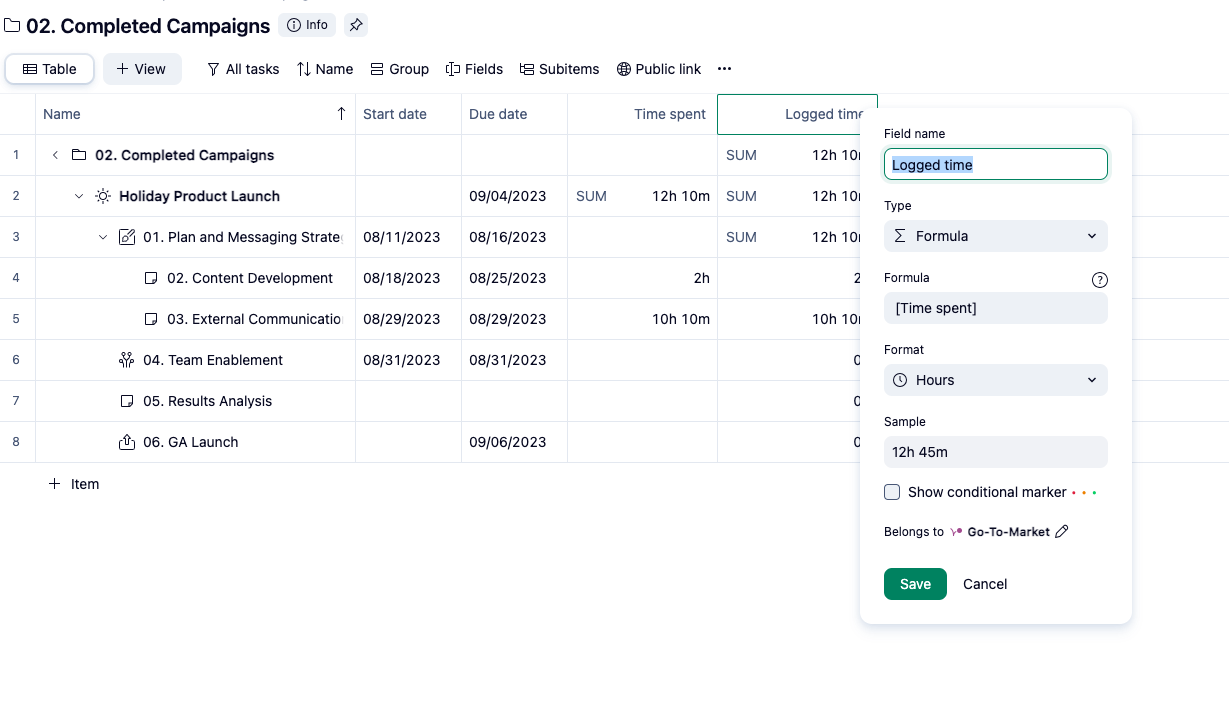Viewport: 1229px width, 723px height.
Task: Open the formula help question mark icon
Action: pyautogui.click(x=1099, y=280)
